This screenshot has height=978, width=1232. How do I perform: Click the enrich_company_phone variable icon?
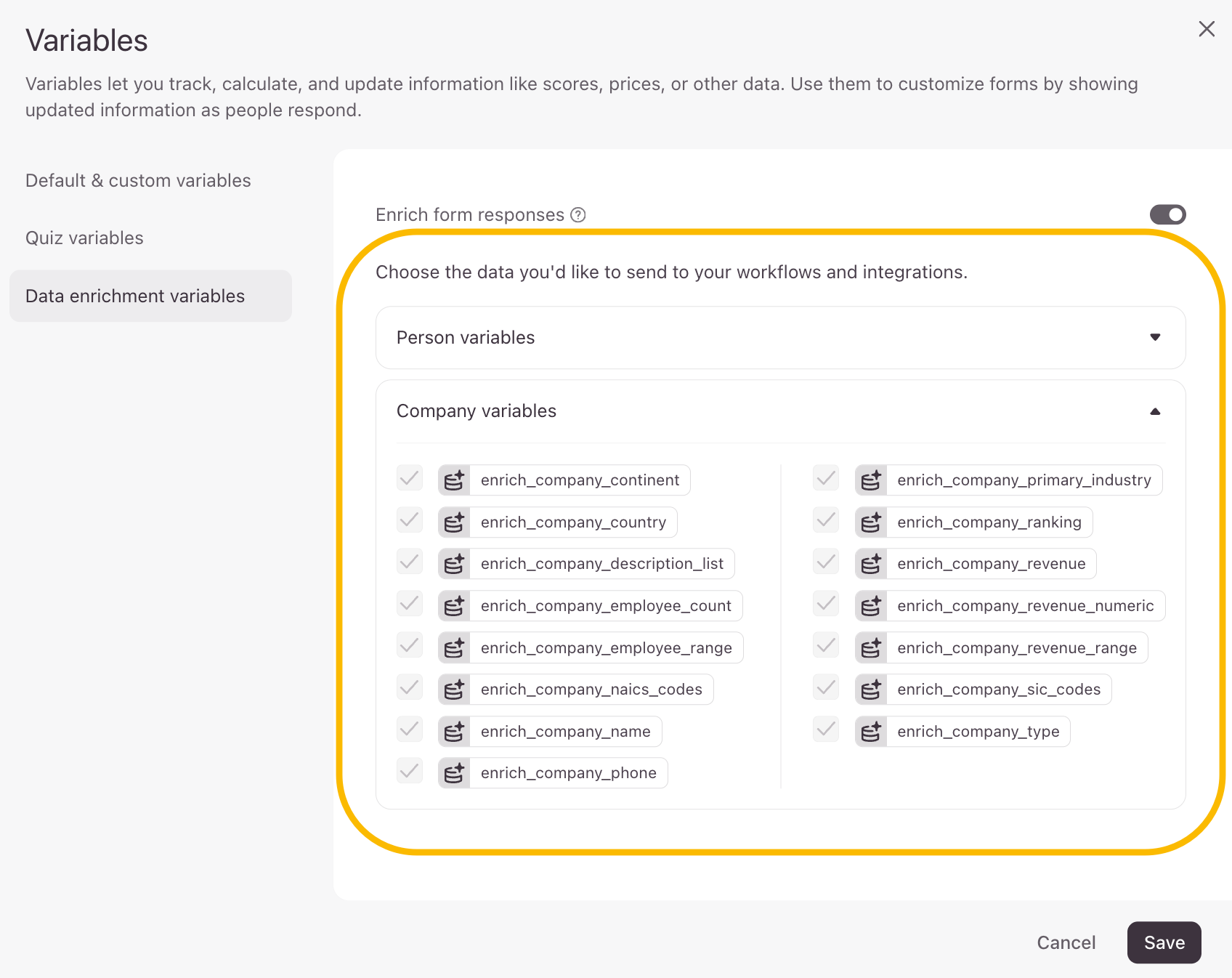point(454,773)
